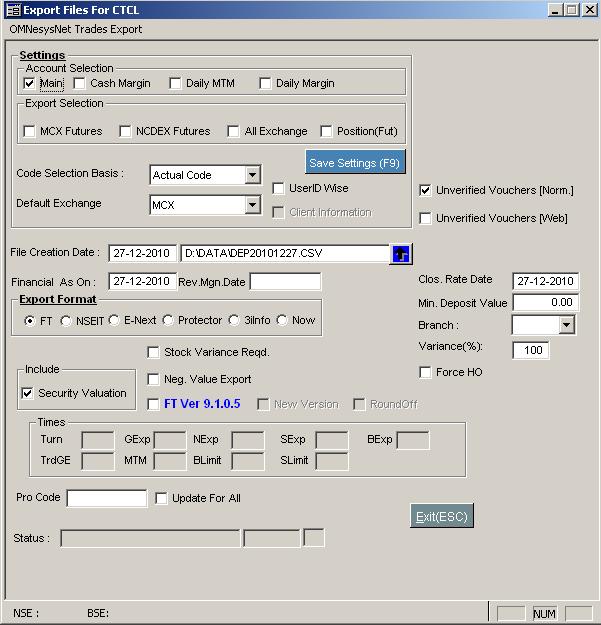
Task: Expand the Default Exchange dropdown
Action: (252, 206)
